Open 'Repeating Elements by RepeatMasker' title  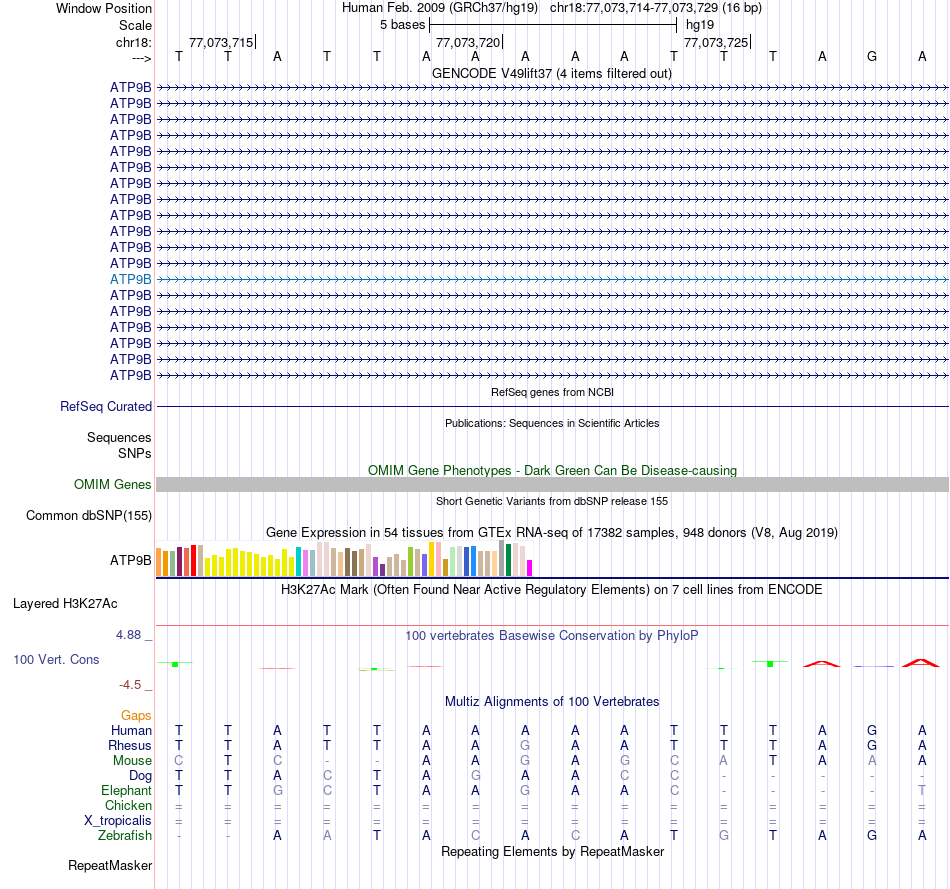coord(552,851)
